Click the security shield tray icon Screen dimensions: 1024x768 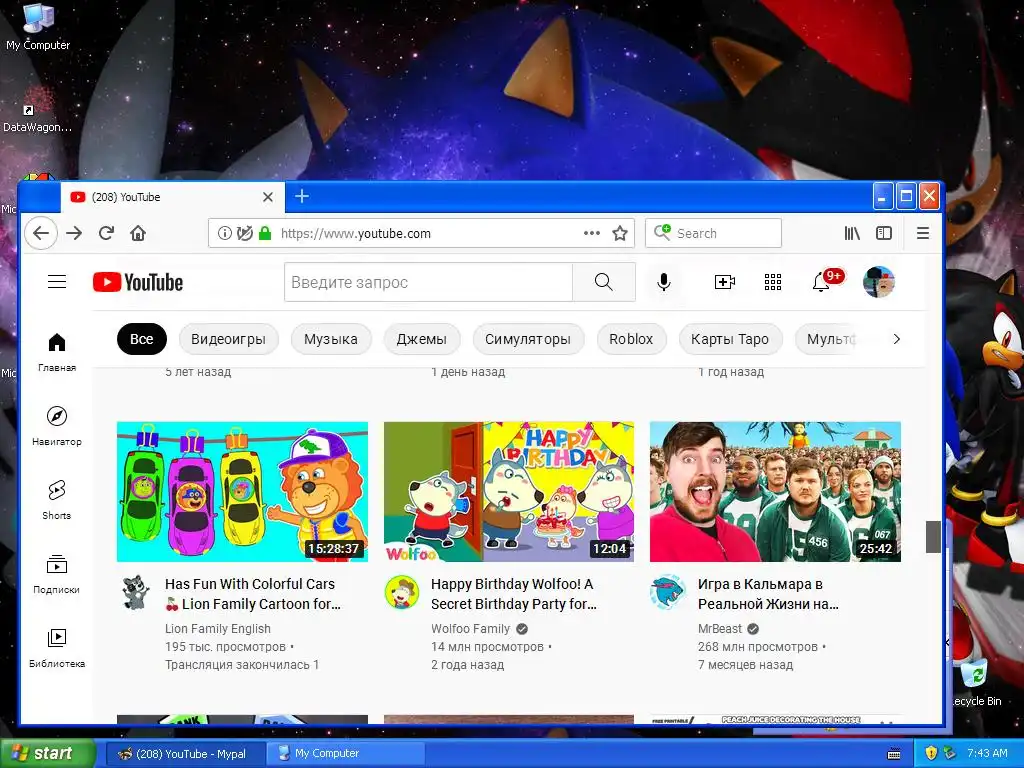(x=931, y=753)
